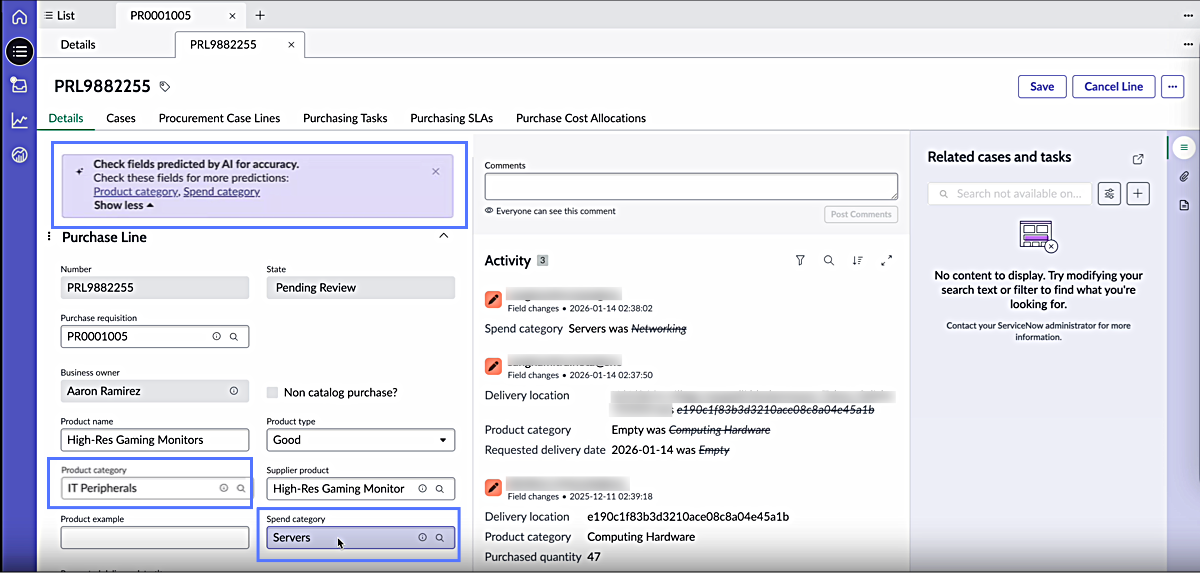Open the List menu icon in the sidebar
Screen dimensions: 1200x573
pyautogui.click(x=19, y=50)
